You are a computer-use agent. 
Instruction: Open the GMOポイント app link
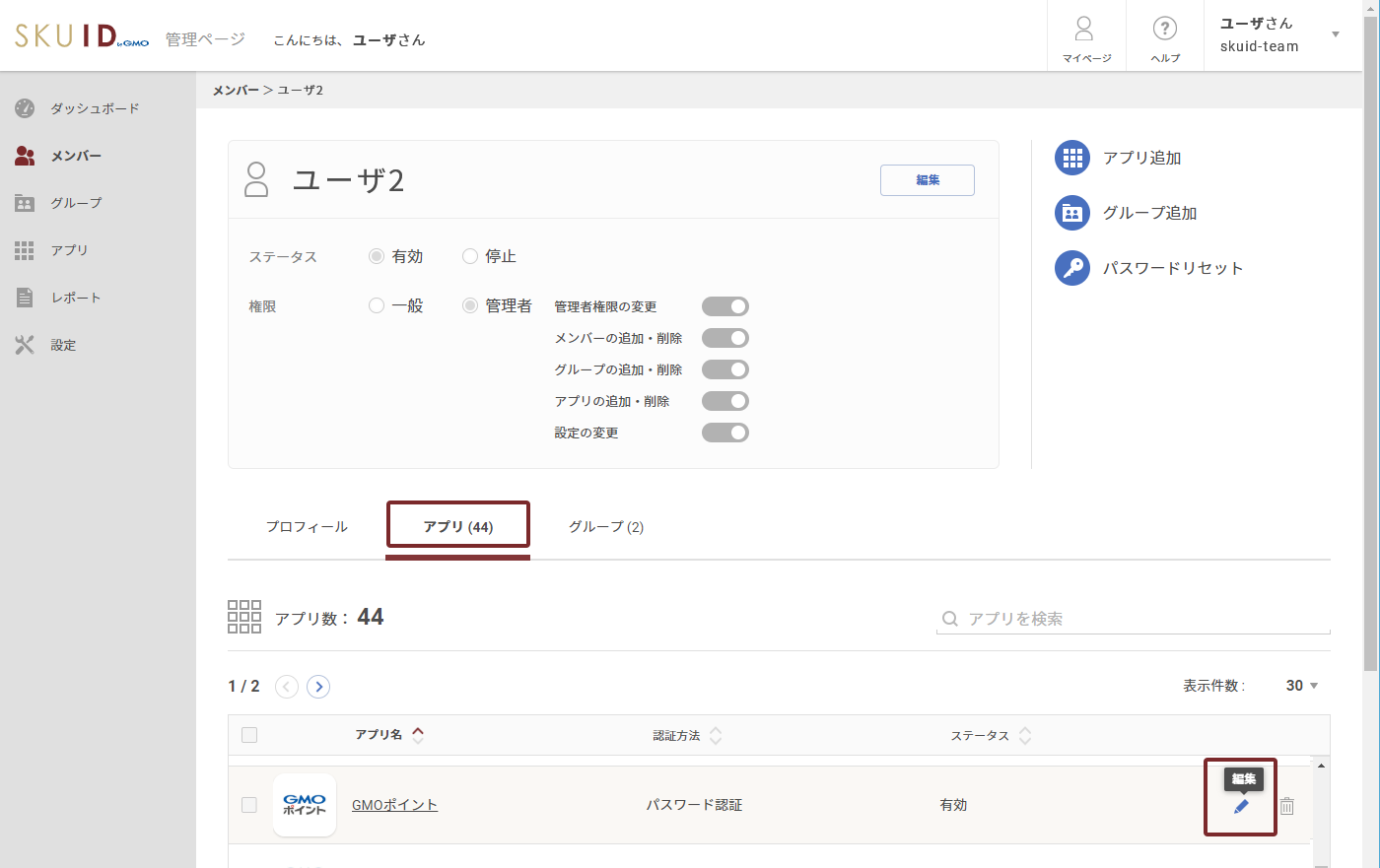pos(394,804)
